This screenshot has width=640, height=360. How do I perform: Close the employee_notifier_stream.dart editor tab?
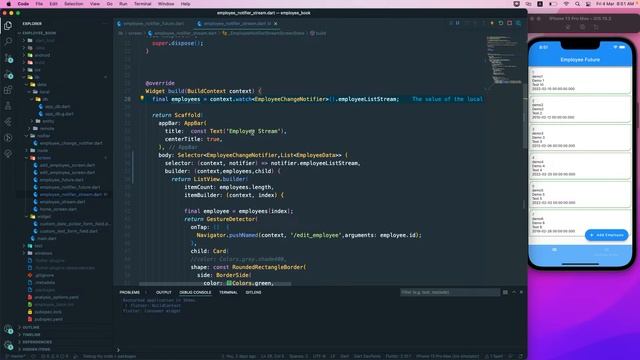(x=276, y=24)
